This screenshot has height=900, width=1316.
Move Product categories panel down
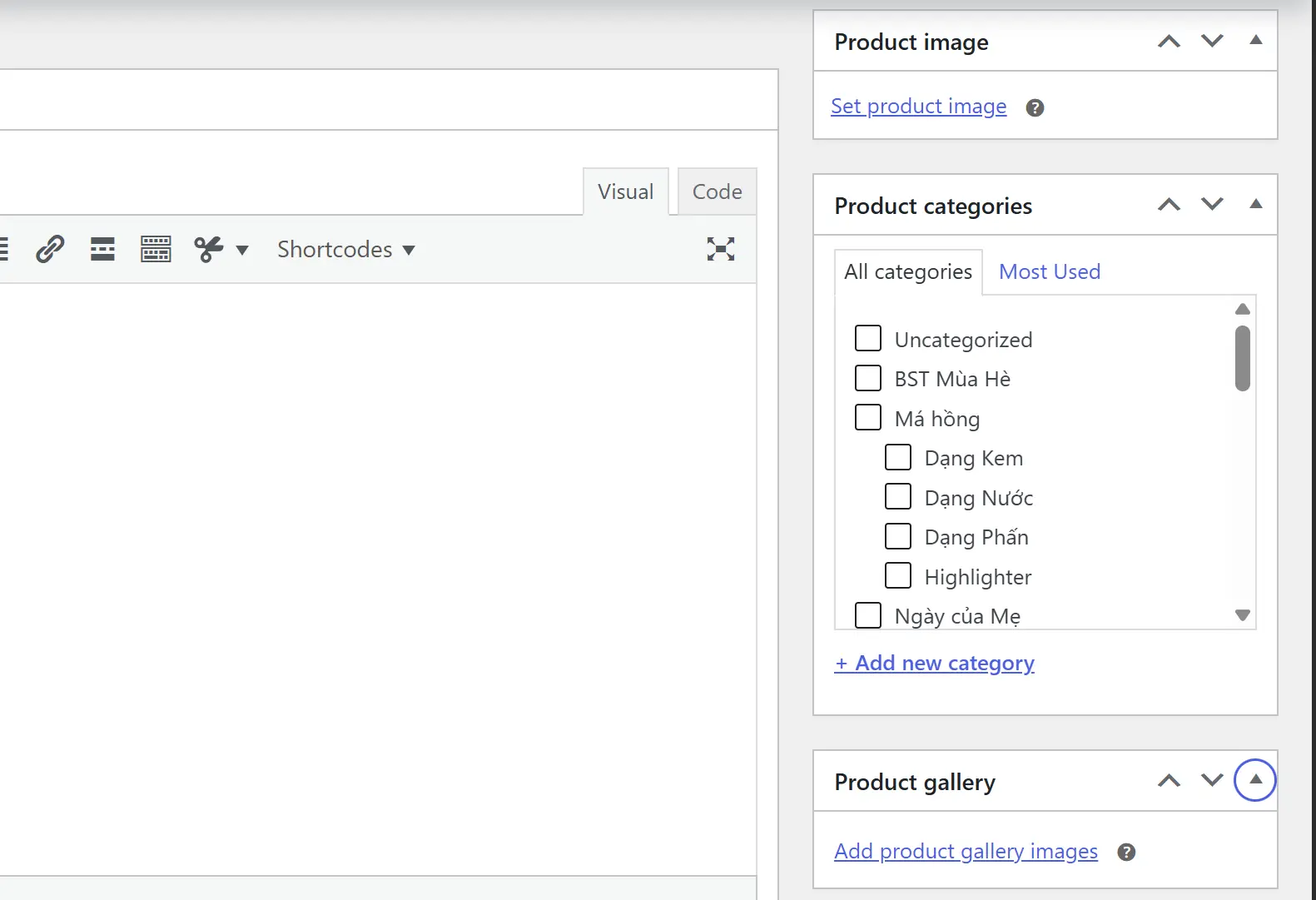[1213, 204]
